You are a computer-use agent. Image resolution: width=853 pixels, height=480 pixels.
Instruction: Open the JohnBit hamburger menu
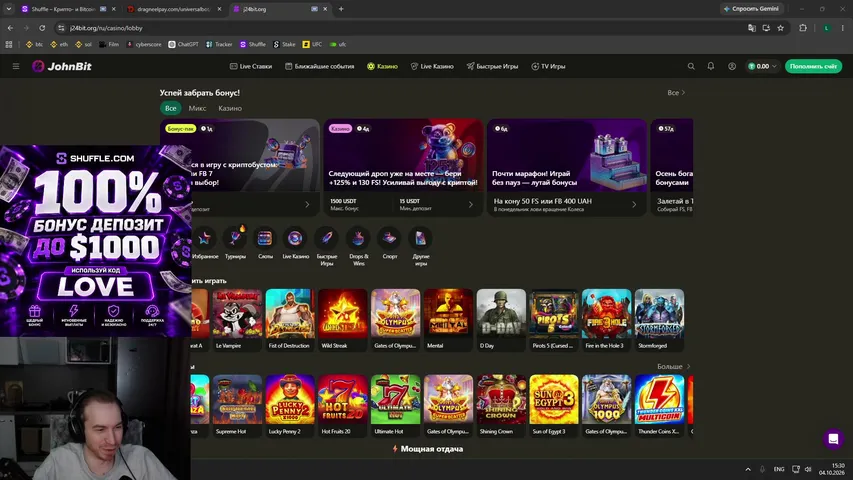click(x=16, y=66)
